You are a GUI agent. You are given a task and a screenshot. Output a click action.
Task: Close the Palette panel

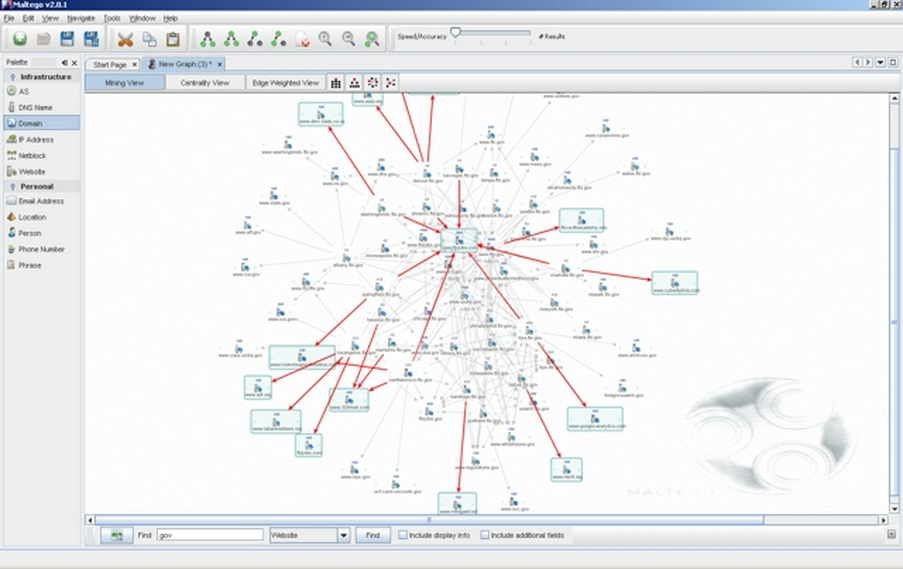[74, 63]
